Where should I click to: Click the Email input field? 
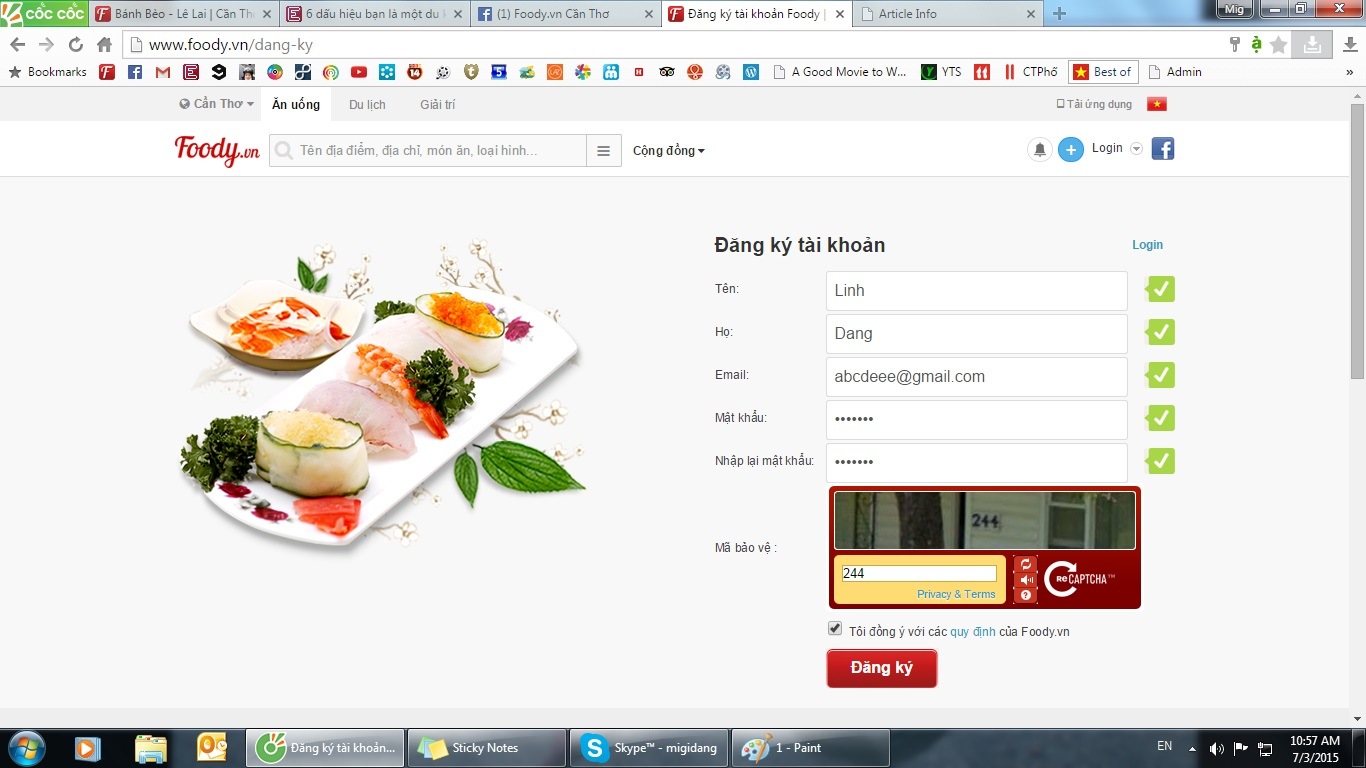click(x=976, y=377)
